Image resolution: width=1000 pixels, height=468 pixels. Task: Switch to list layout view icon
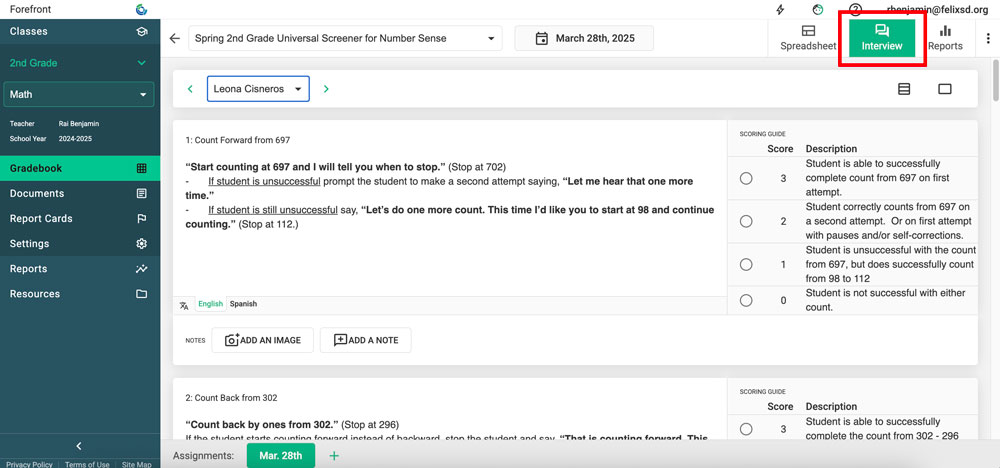pos(904,89)
